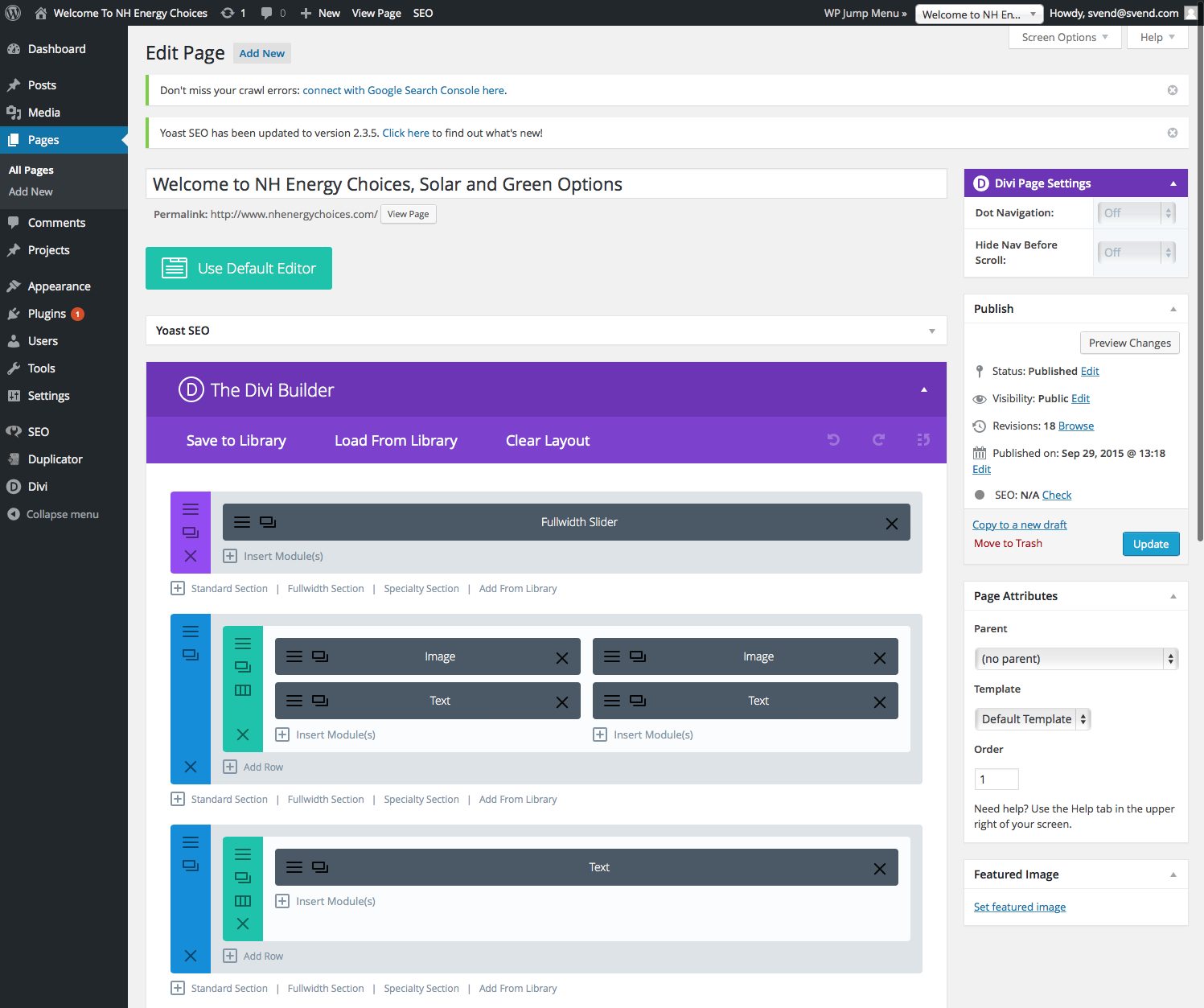Collapse the Page Attributes box
The width and height of the screenshot is (1204, 1008).
(x=1173, y=596)
